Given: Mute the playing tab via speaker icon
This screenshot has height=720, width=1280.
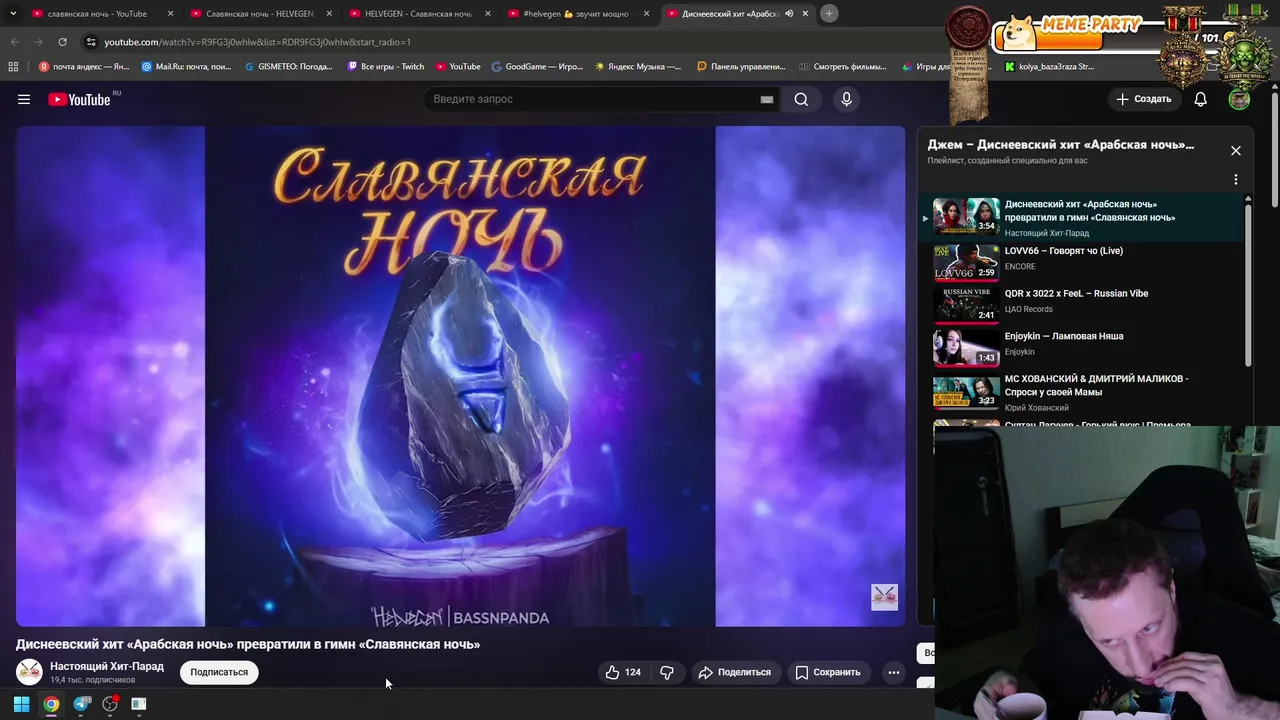Looking at the screenshot, I should 789,14.
